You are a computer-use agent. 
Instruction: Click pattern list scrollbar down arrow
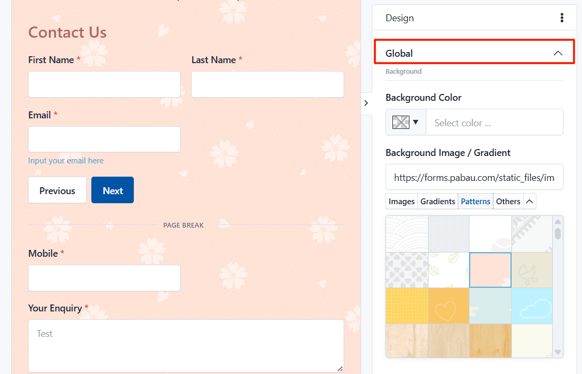click(x=558, y=352)
